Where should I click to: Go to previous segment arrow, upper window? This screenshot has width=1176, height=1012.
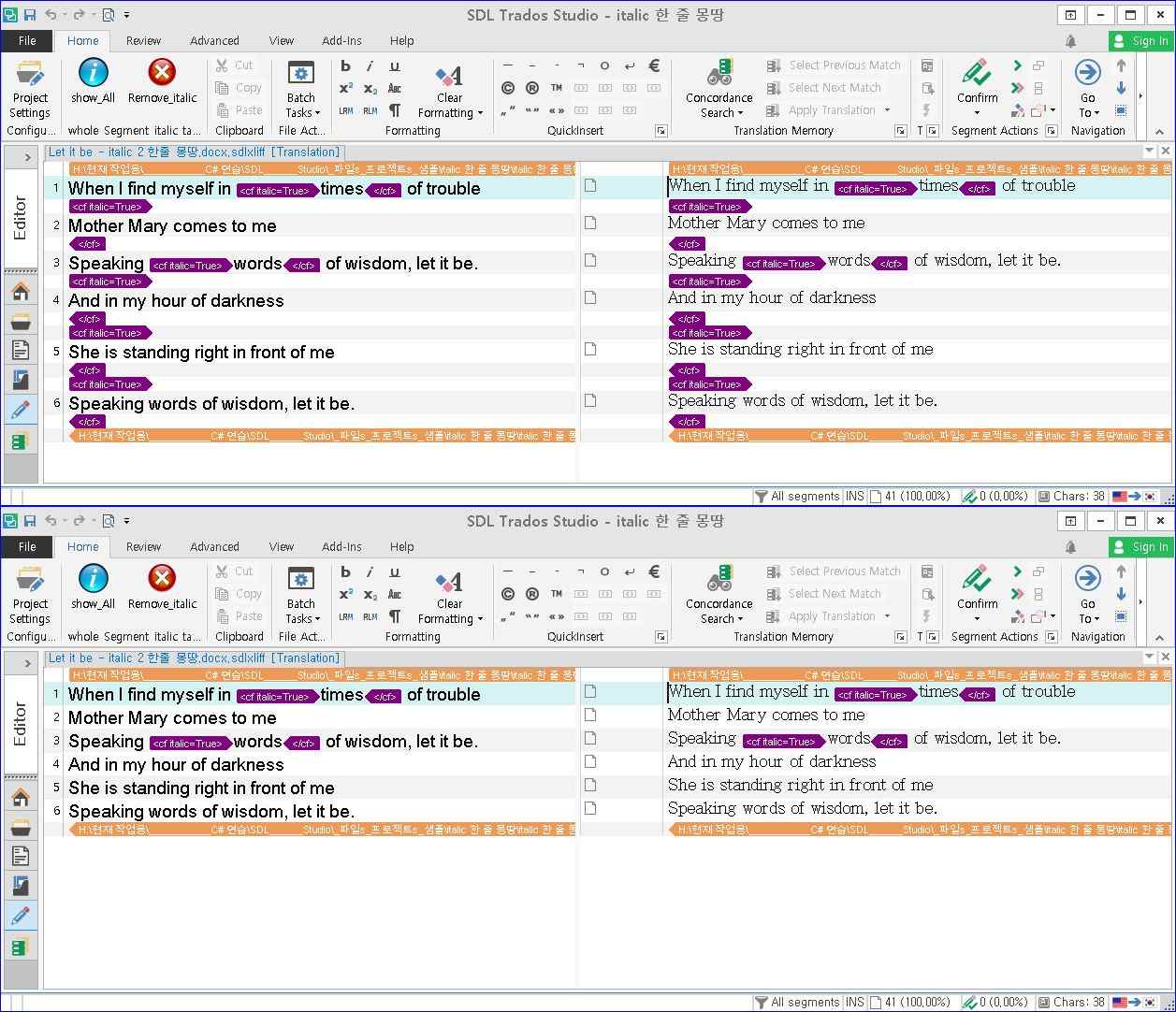(1121, 65)
